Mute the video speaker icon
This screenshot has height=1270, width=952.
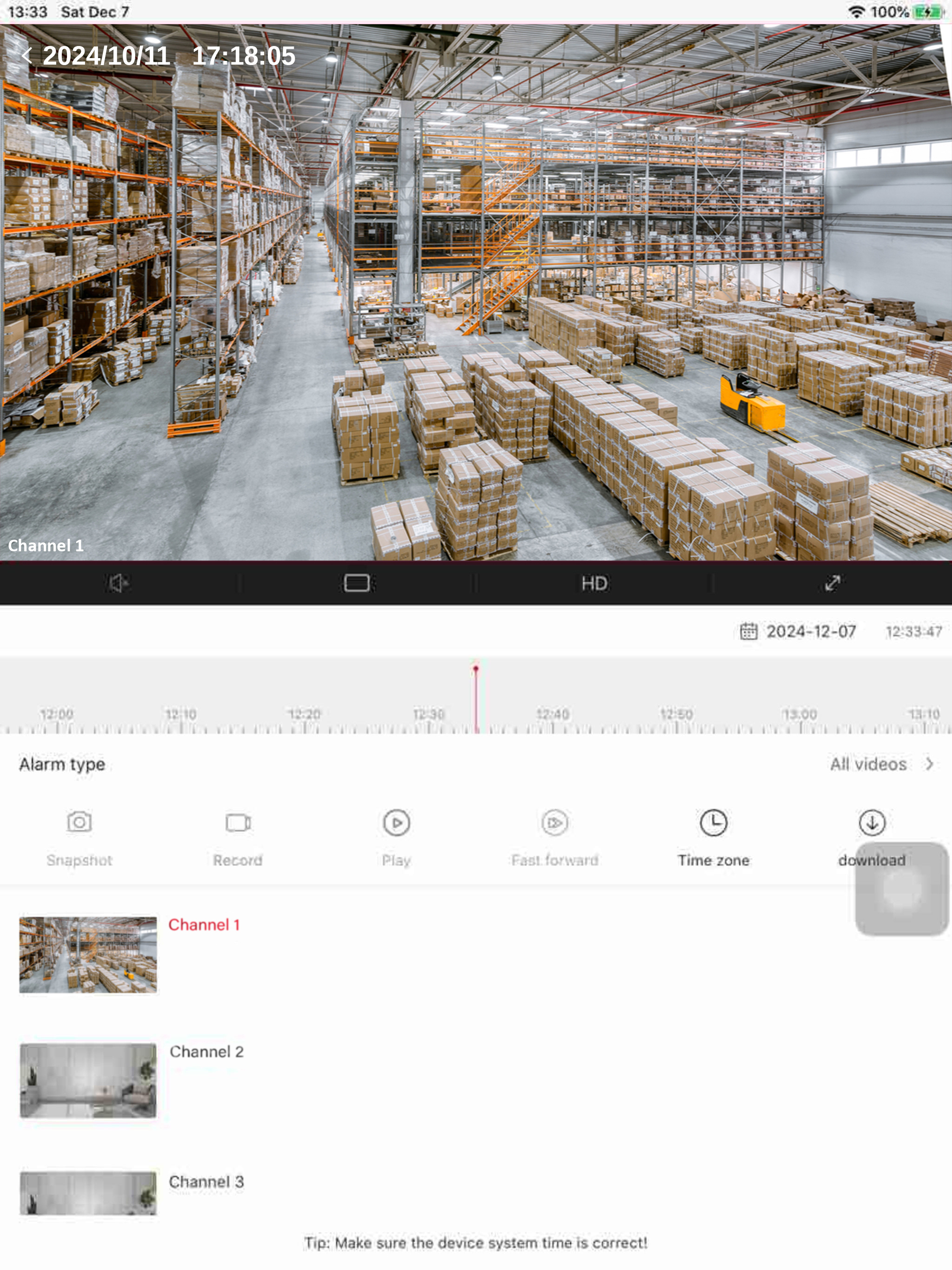click(x=118, y=583)
